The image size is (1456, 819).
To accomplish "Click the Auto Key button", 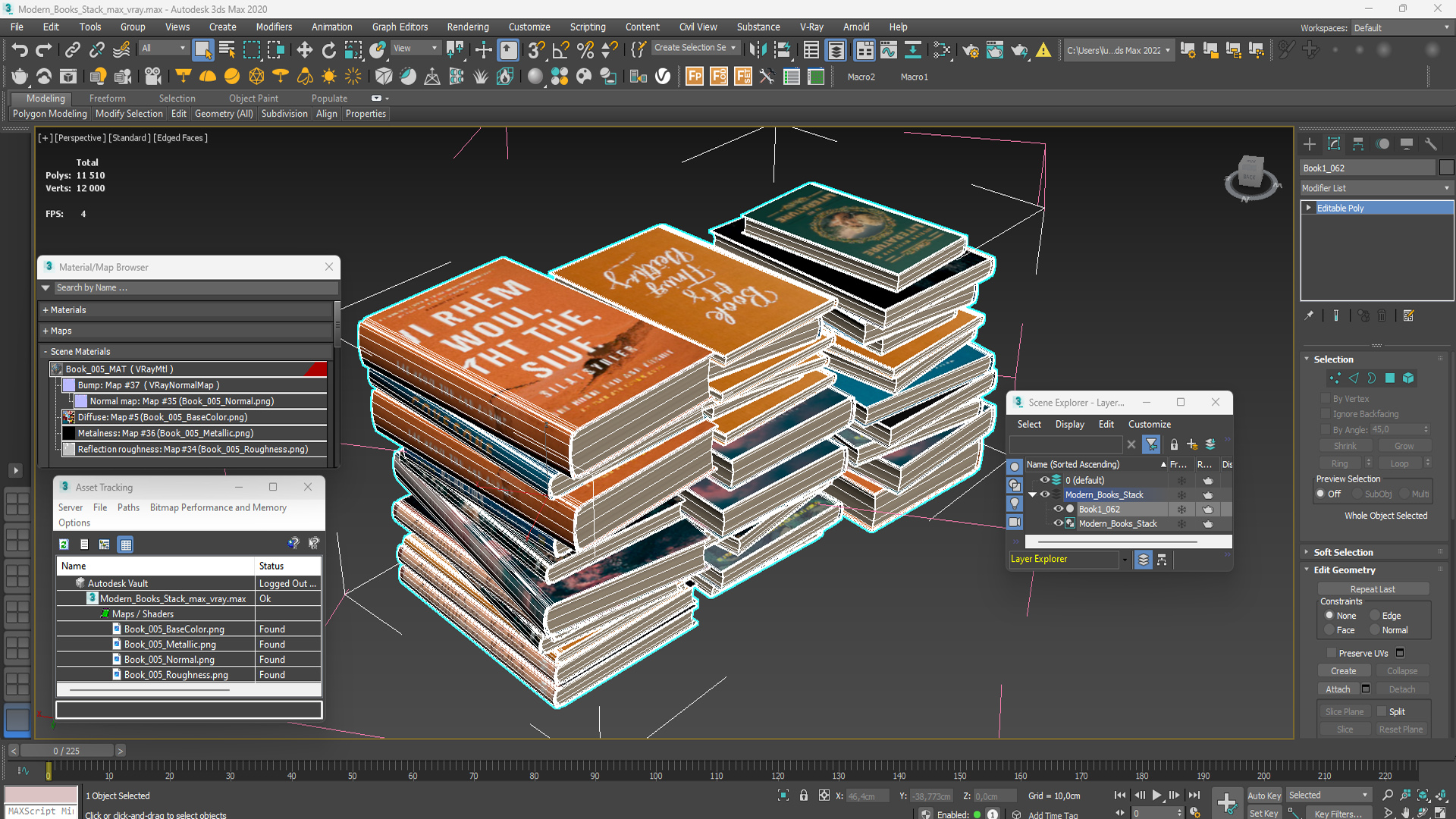I will [x=1264, y=795].
